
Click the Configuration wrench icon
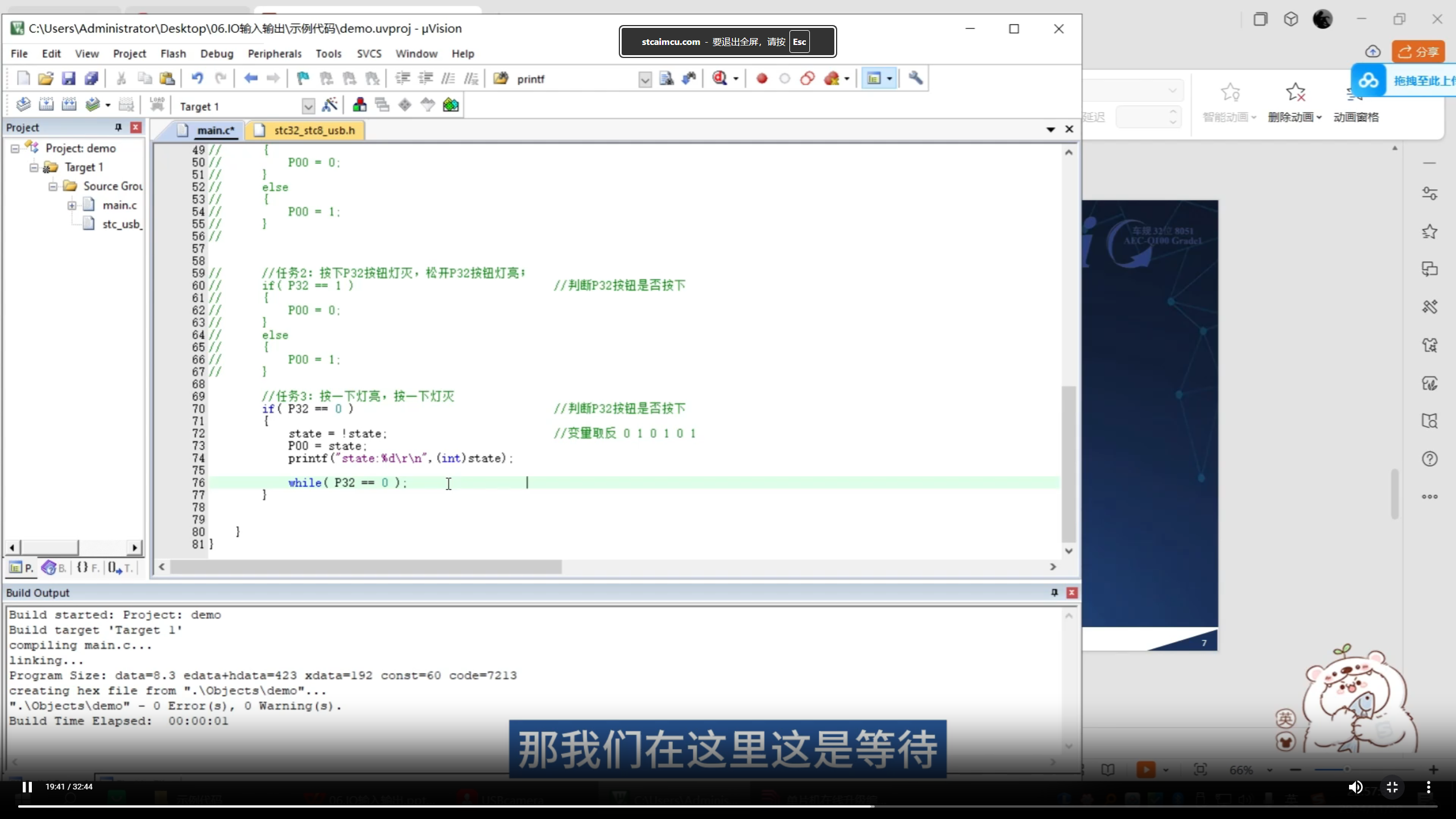915,78
